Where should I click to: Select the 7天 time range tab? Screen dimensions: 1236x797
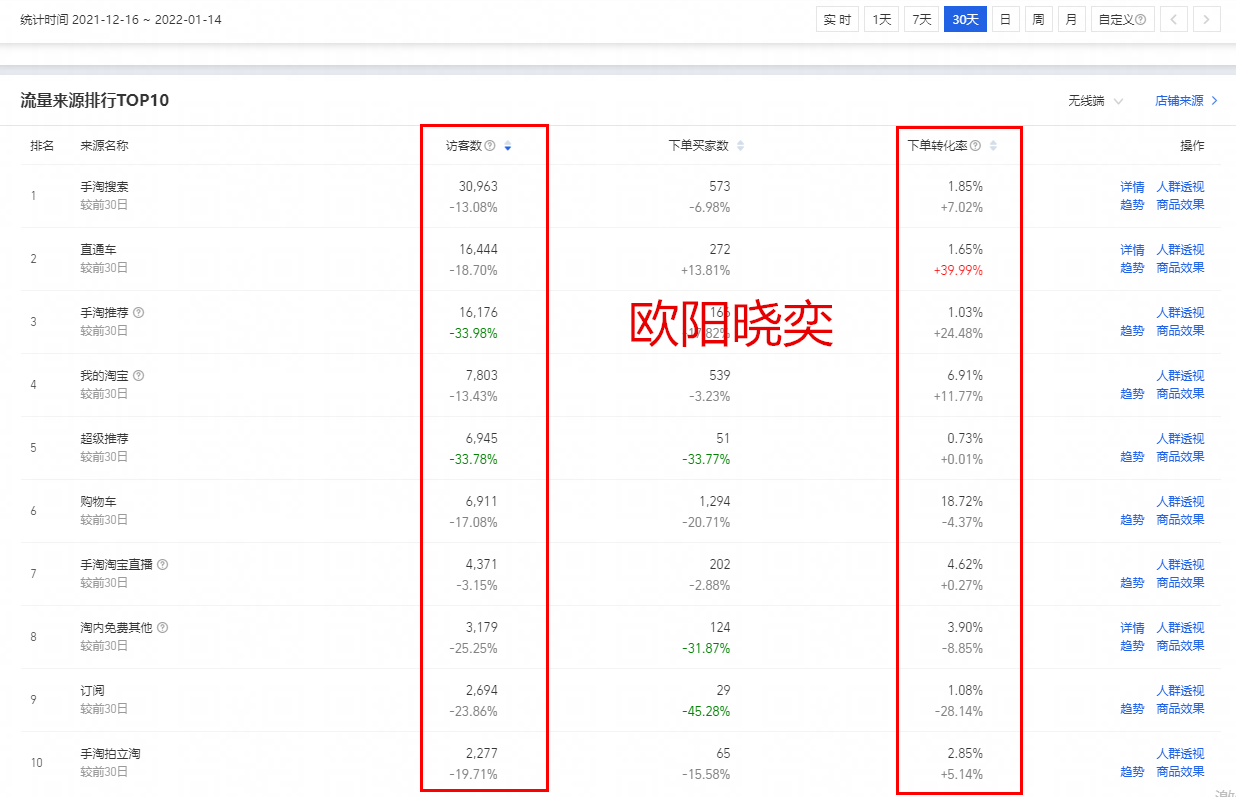pos(921,19)
